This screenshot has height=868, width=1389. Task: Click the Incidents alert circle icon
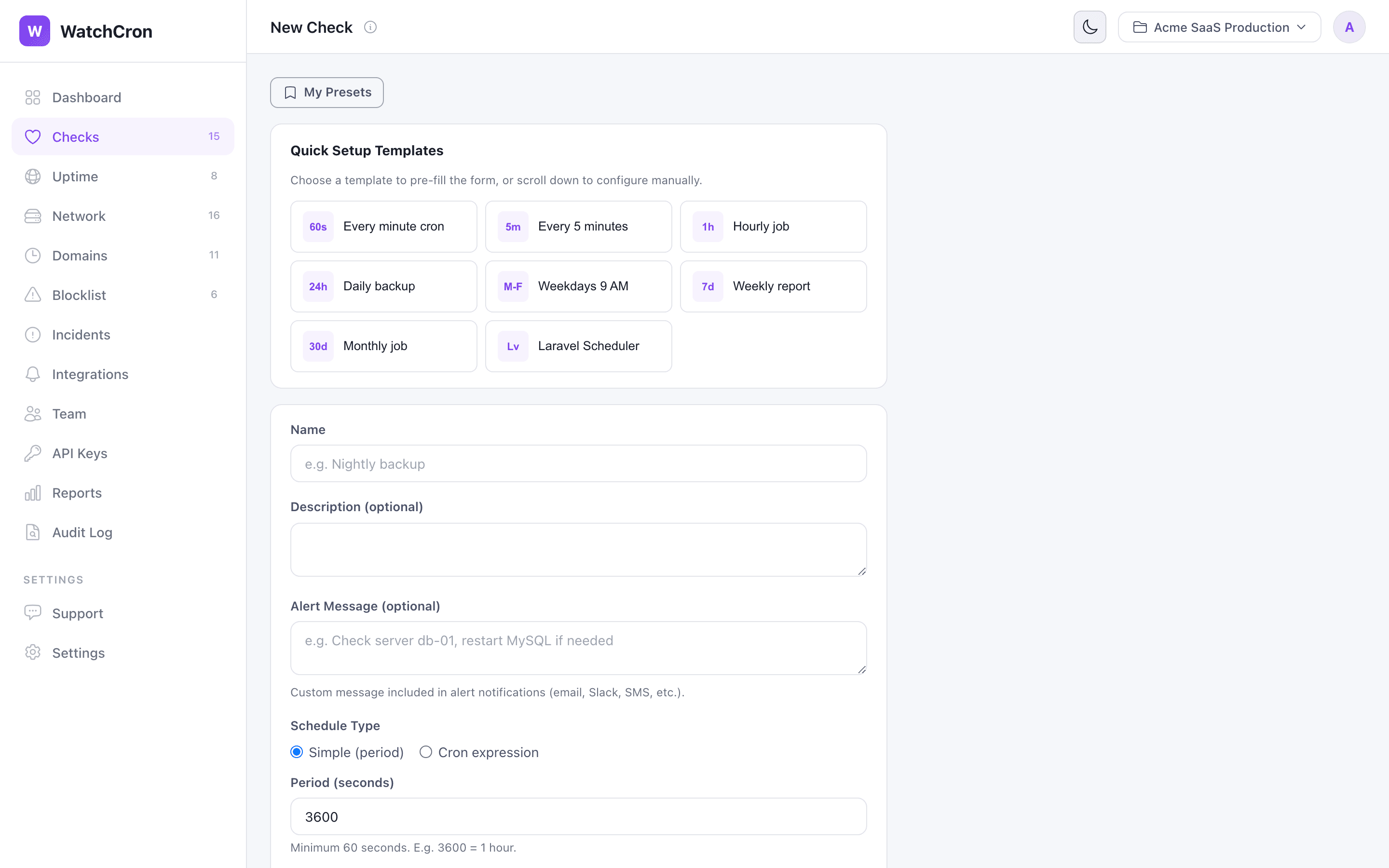pyautogui.click(x=33, y=335)
